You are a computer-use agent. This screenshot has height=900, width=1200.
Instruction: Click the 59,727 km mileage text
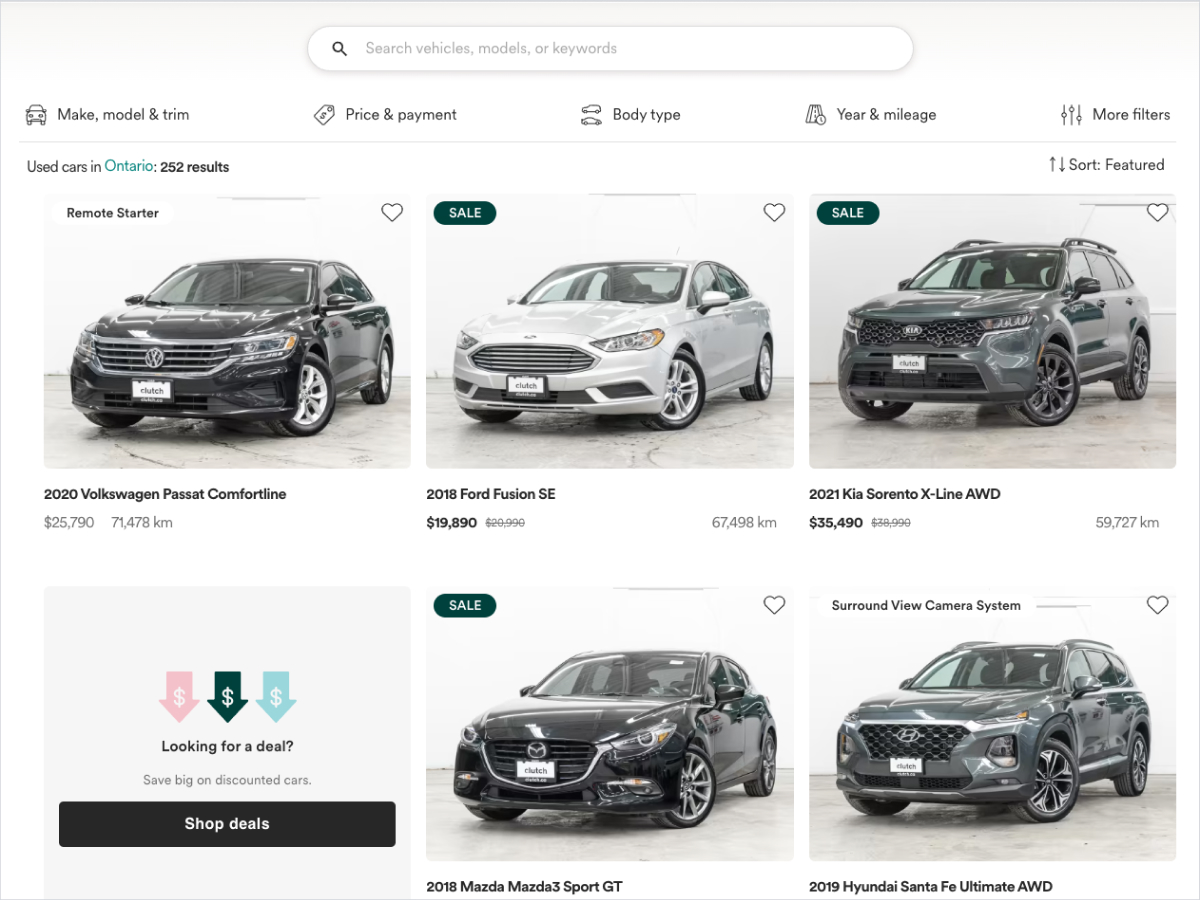1128,522
